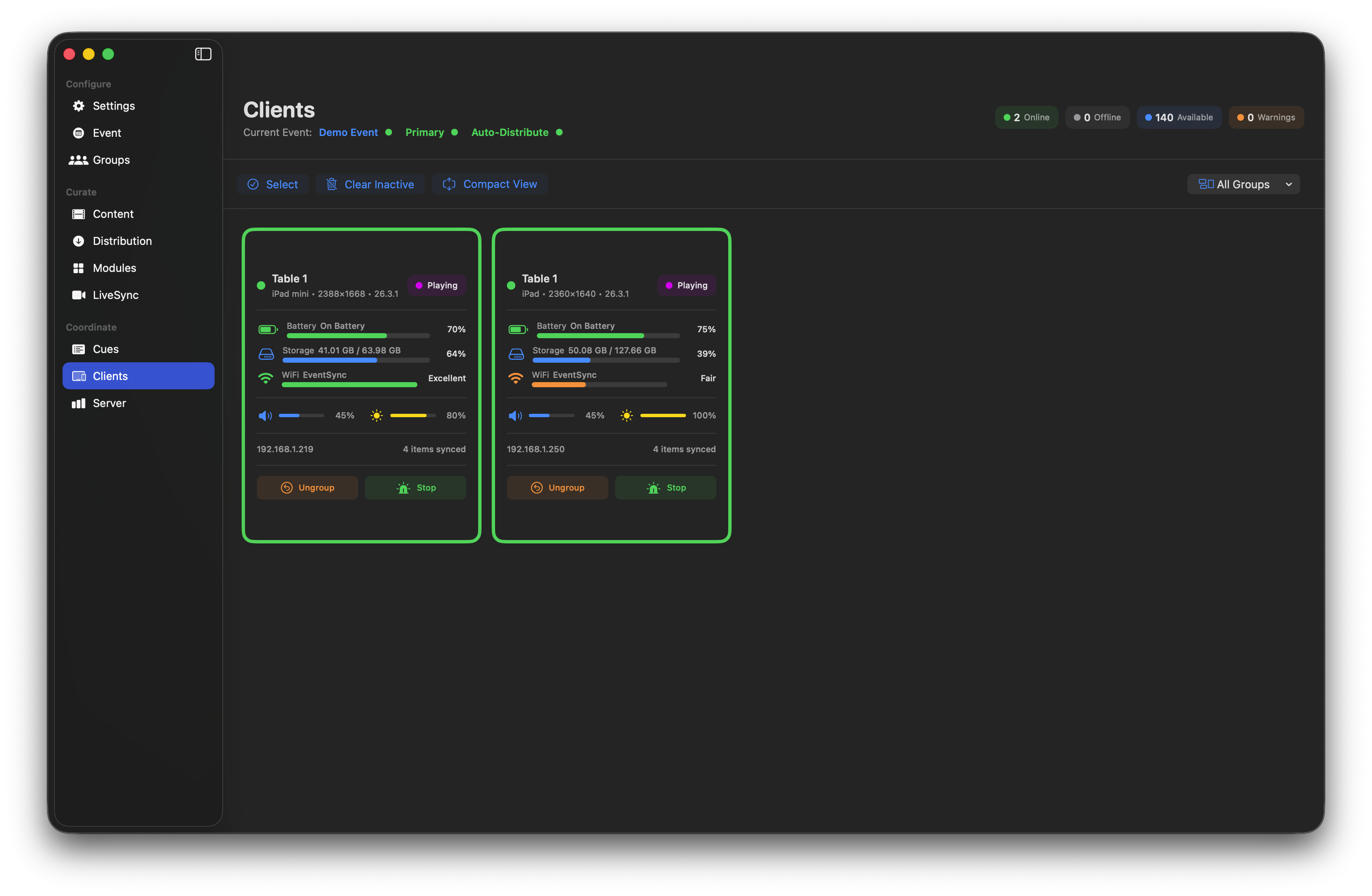This screenshot has width=1372, height=896.
Task: Click Playing badge on iPad mini card
Action: pos(436,286)
